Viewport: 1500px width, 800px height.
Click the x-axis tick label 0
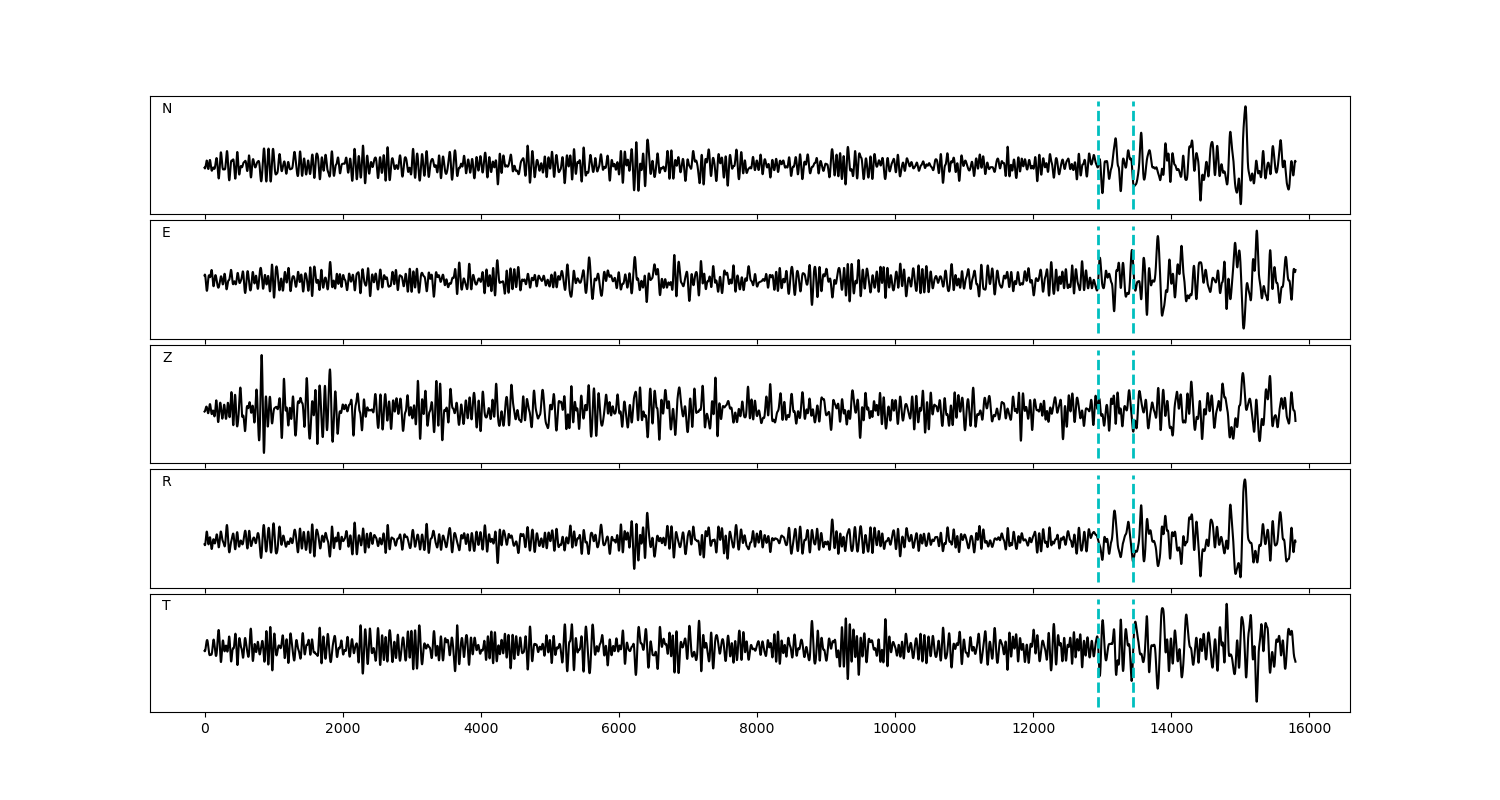pyautogui.click(x=205, y=729)
